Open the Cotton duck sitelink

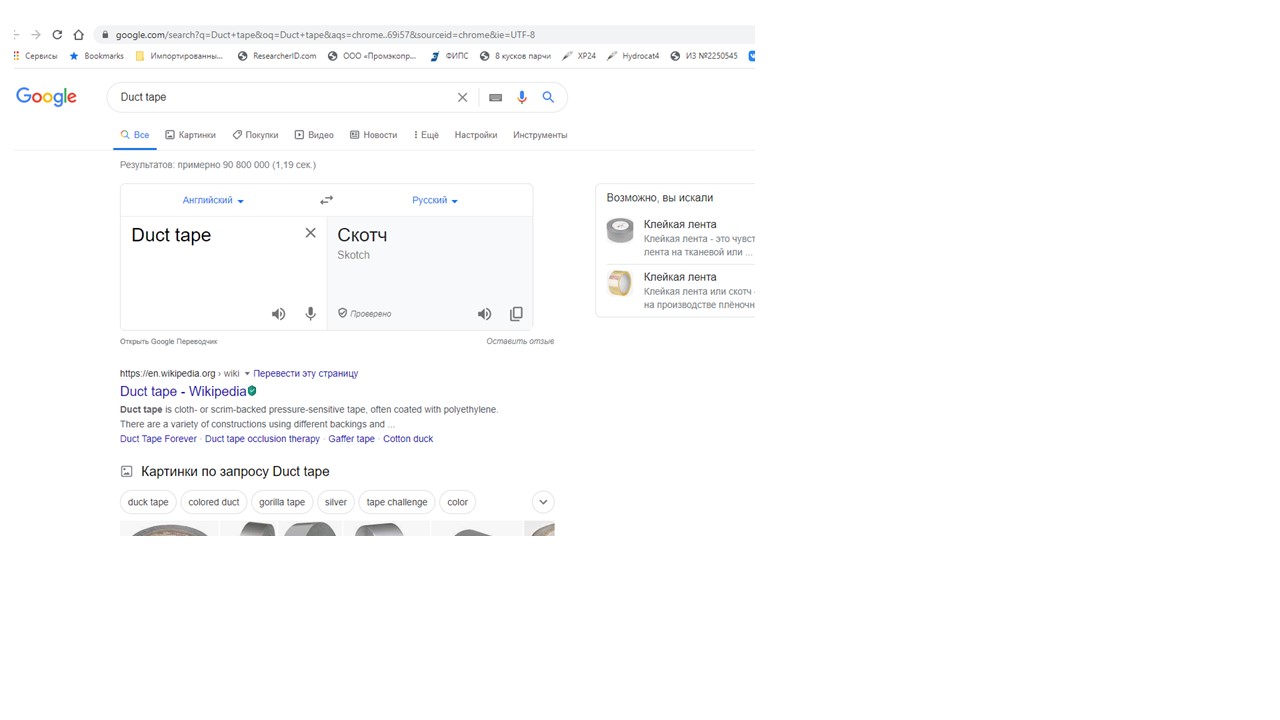point(408,439)
